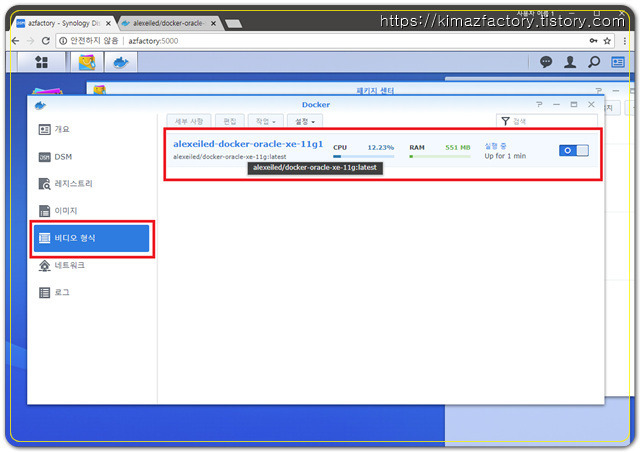
Task: Click the alexeiled-docker-oracle-xe-11g1 container name
Action: tap(248, 144)
